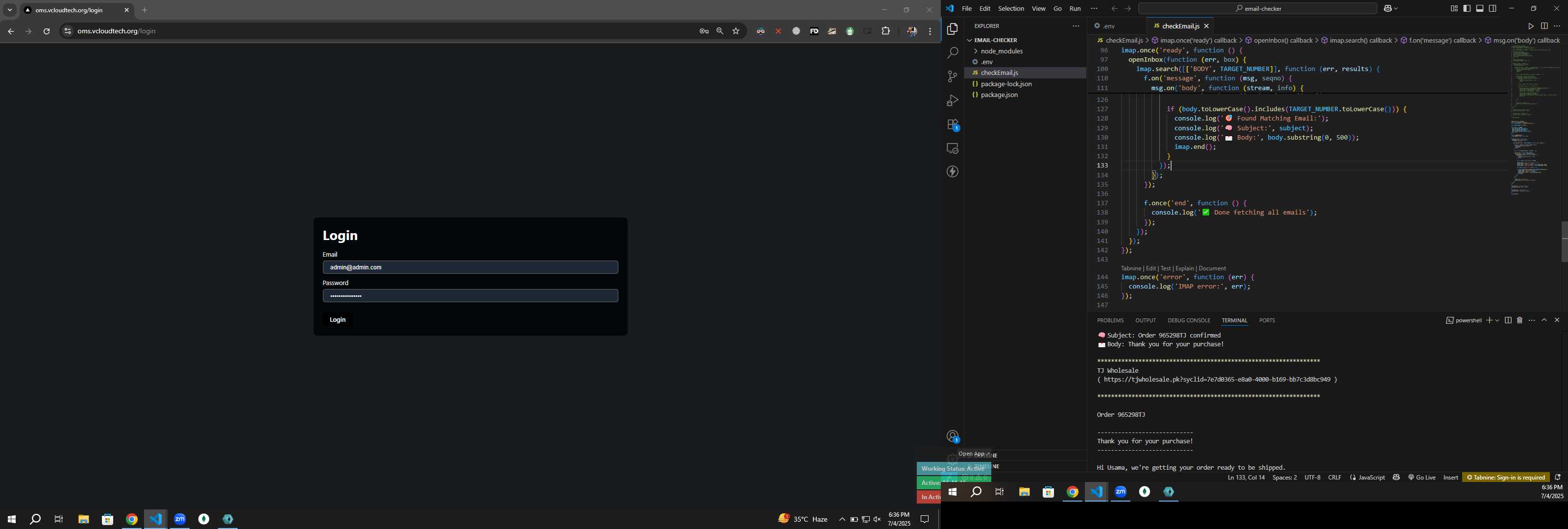Open the Chrome three-dot menu
This screenshot has width=1568, height=529.
coord(930,31)
